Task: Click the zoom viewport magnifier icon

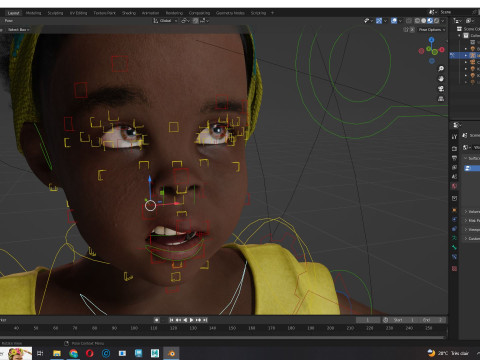Action: point(441,69)
